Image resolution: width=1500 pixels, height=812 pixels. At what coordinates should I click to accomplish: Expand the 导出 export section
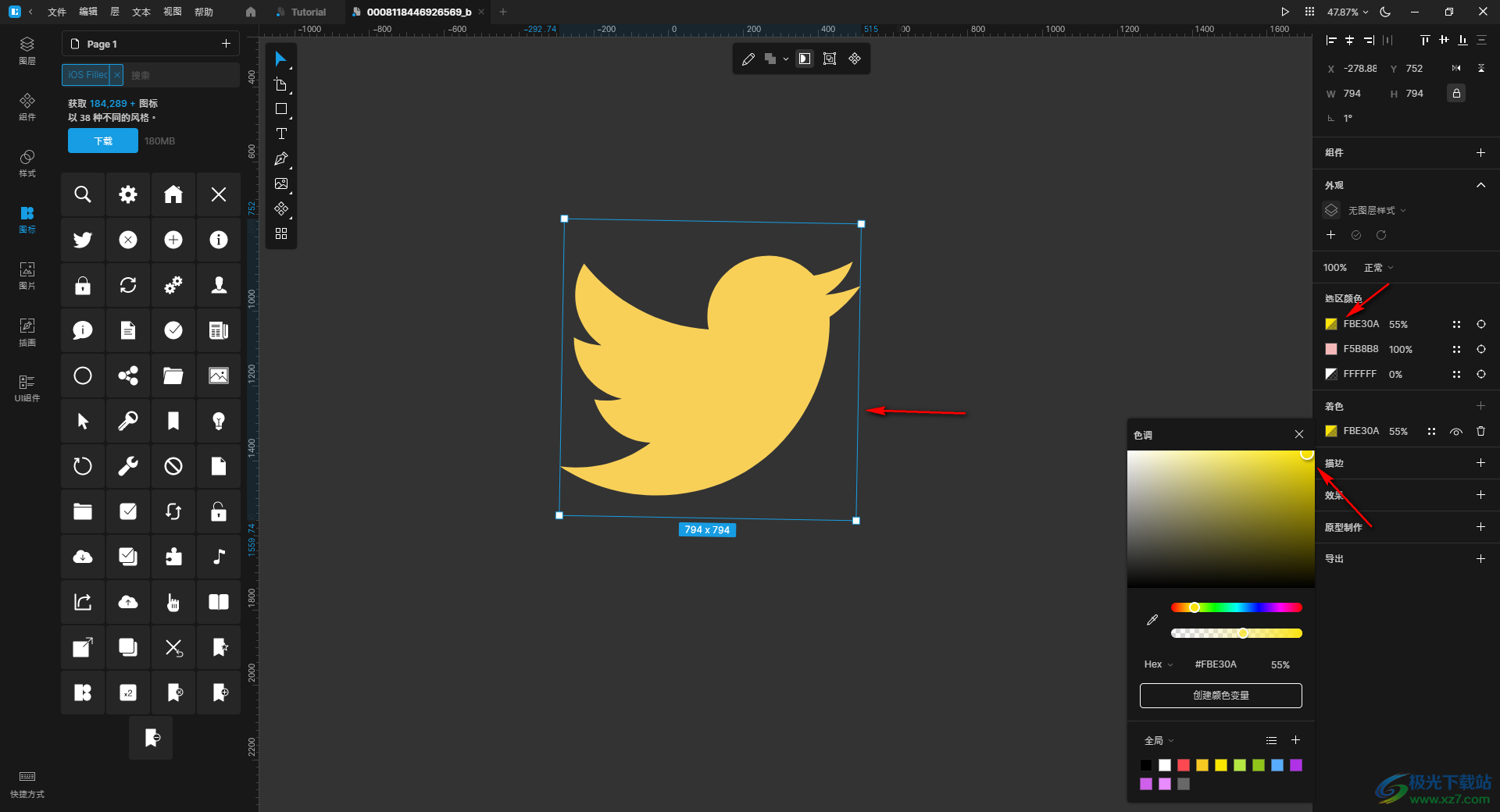[x=1480, y=559]
